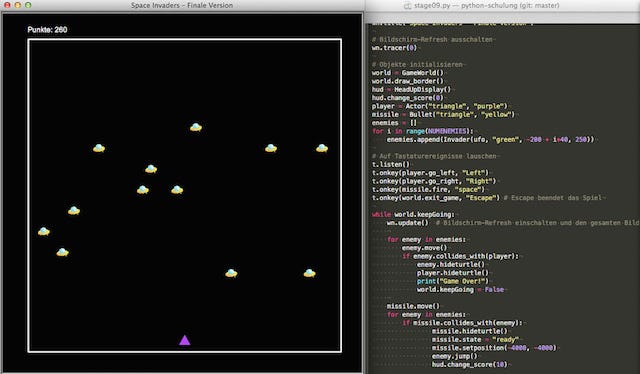Click the UFO nearest the right border
The width and height of the screenshot is (640, 374).
tap(322, 148)
